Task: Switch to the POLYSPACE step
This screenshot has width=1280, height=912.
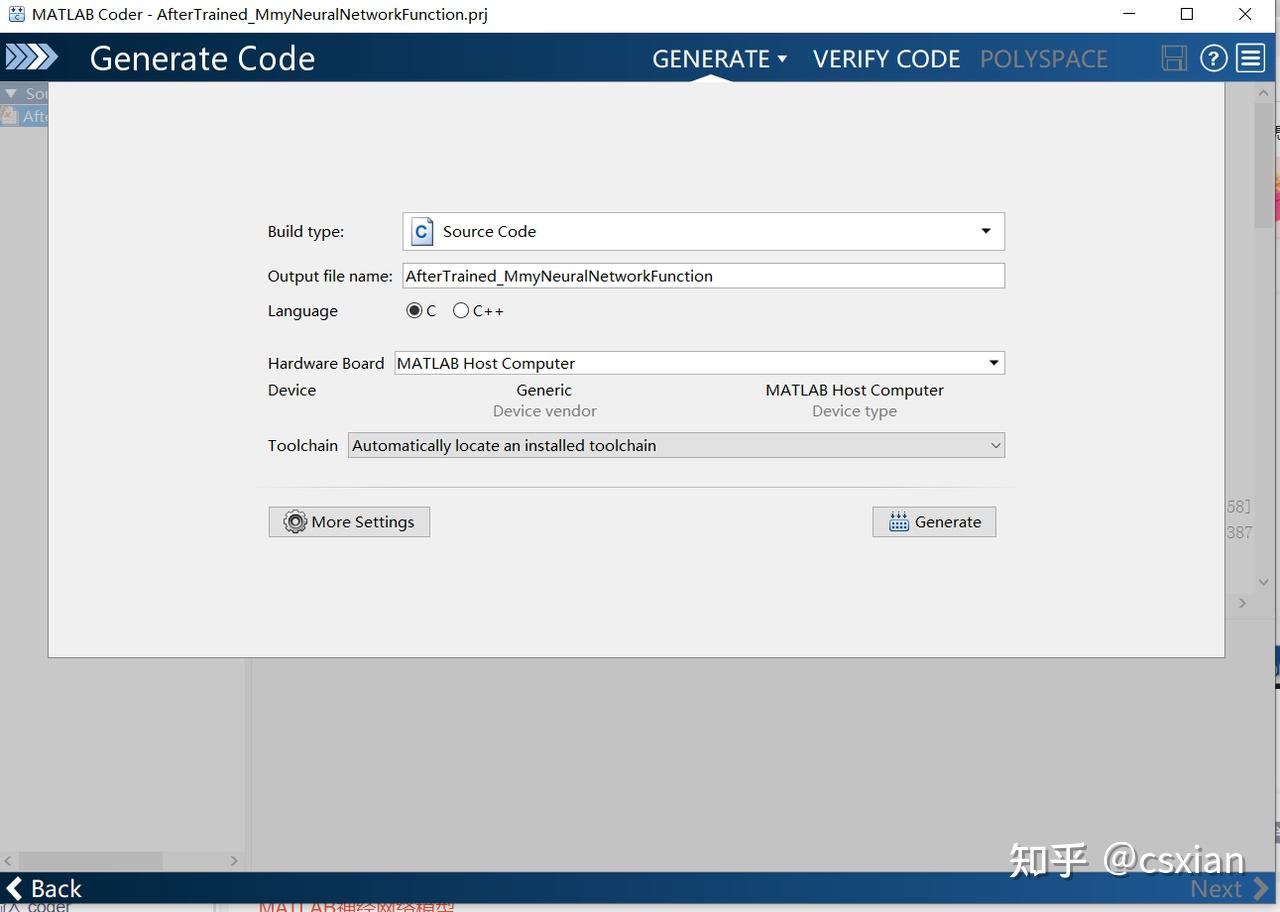Action: (1044, 59)
